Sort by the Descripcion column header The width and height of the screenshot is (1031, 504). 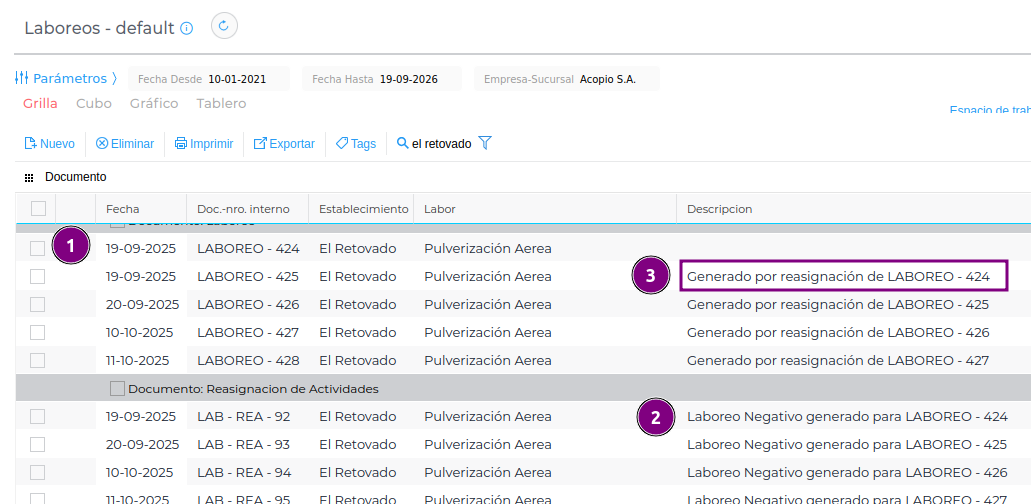tap(720, 209)
